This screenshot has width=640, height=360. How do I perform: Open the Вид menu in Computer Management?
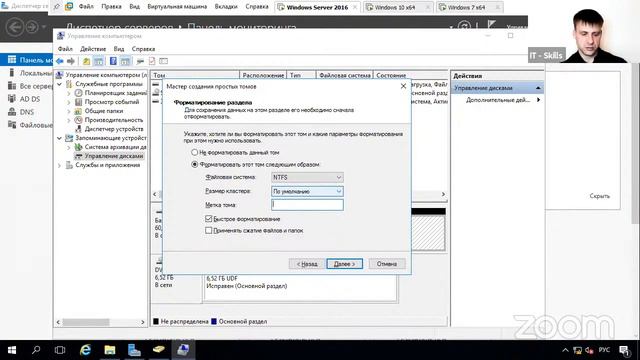pyautogui.click(x=119, y=49)
